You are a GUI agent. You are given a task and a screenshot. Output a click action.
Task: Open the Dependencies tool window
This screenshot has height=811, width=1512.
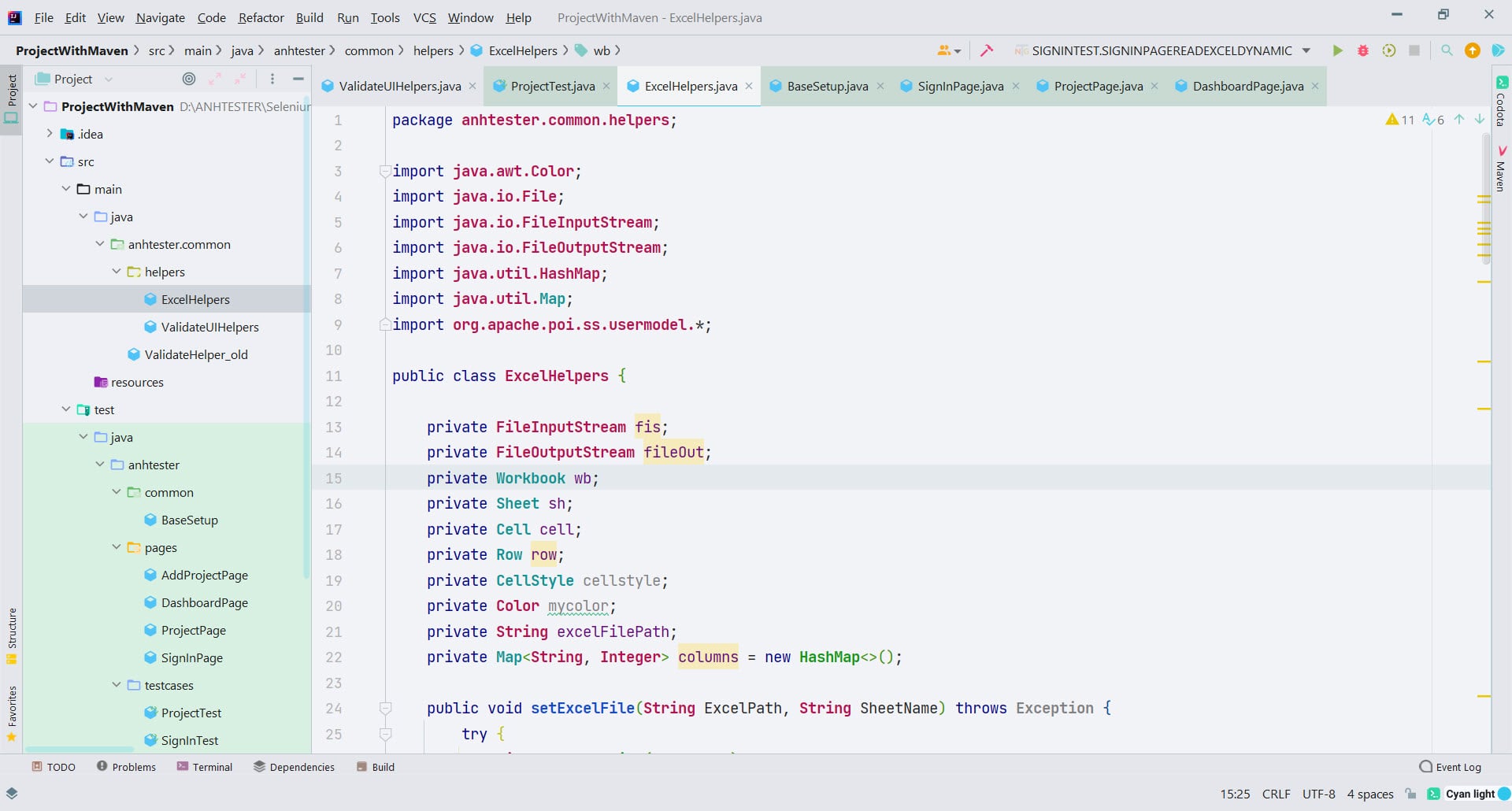pos(295,767)
